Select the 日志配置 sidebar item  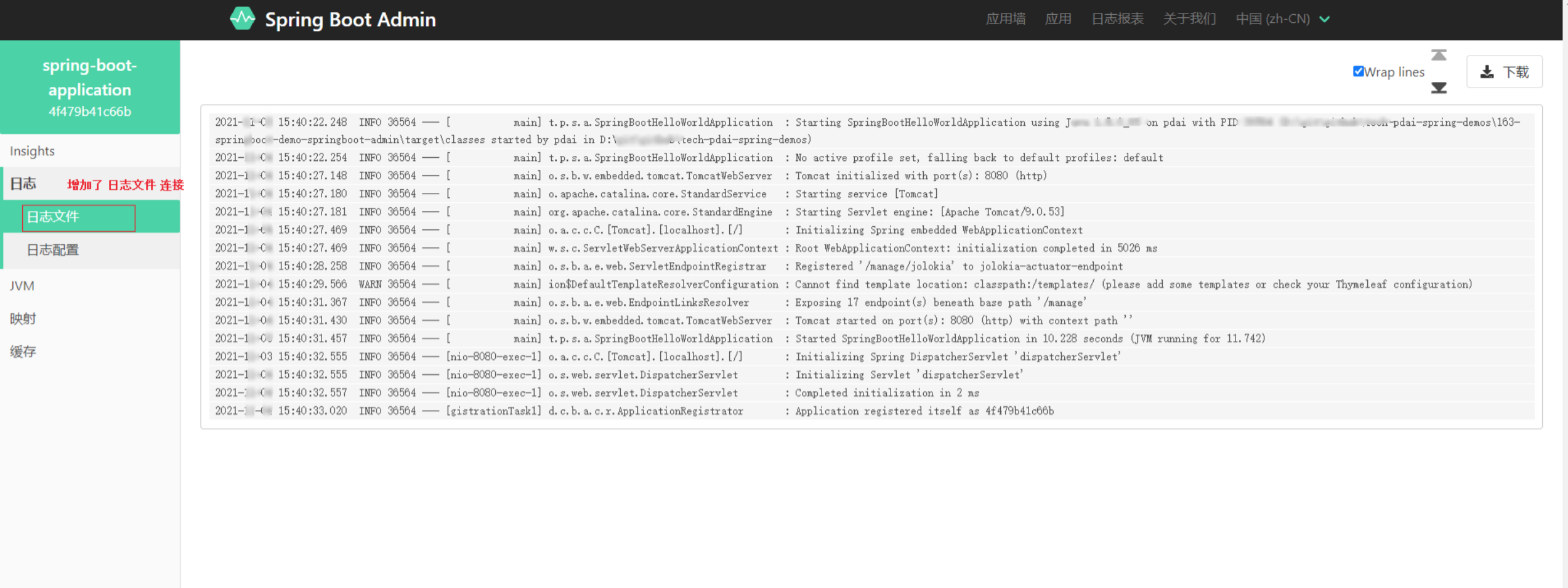point(91,250)
